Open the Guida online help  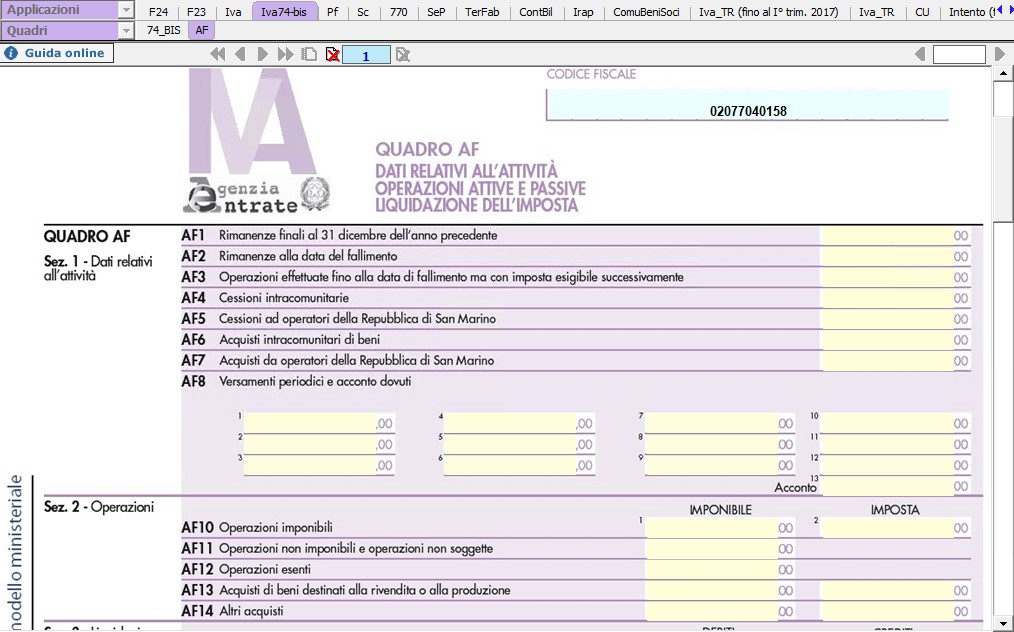[x=58, y=53]
